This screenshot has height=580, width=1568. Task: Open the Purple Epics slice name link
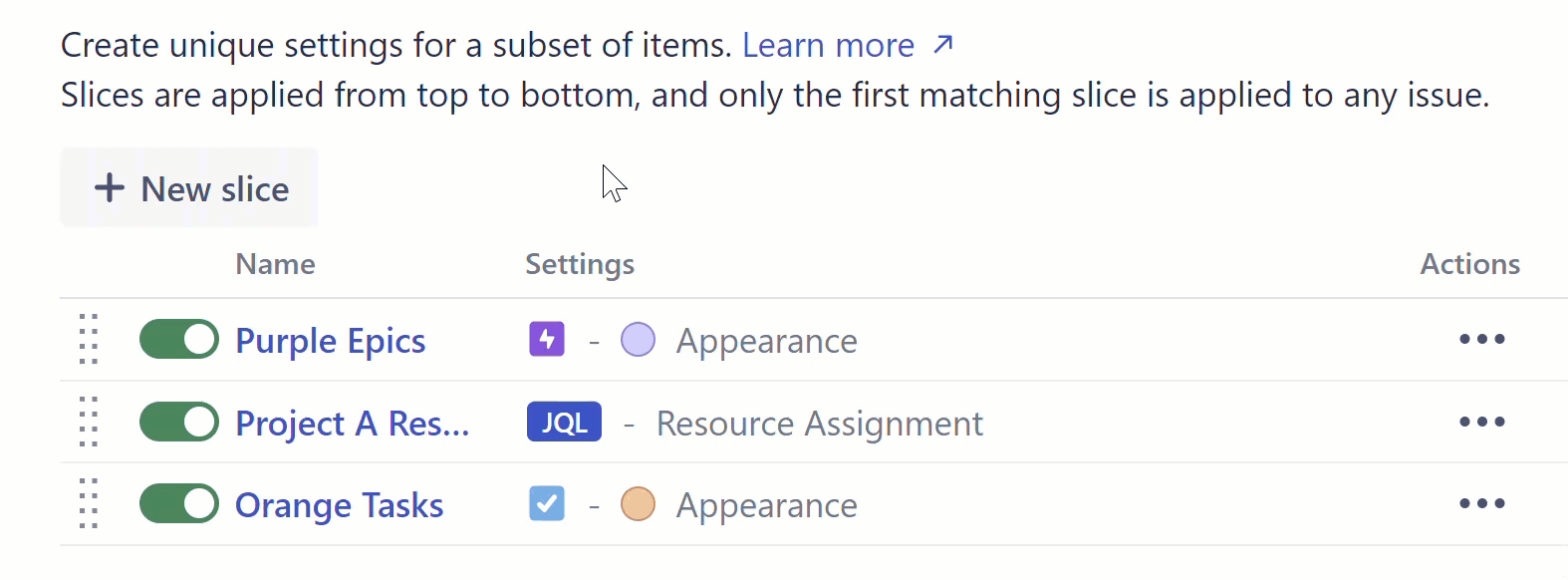click(330, 341)
